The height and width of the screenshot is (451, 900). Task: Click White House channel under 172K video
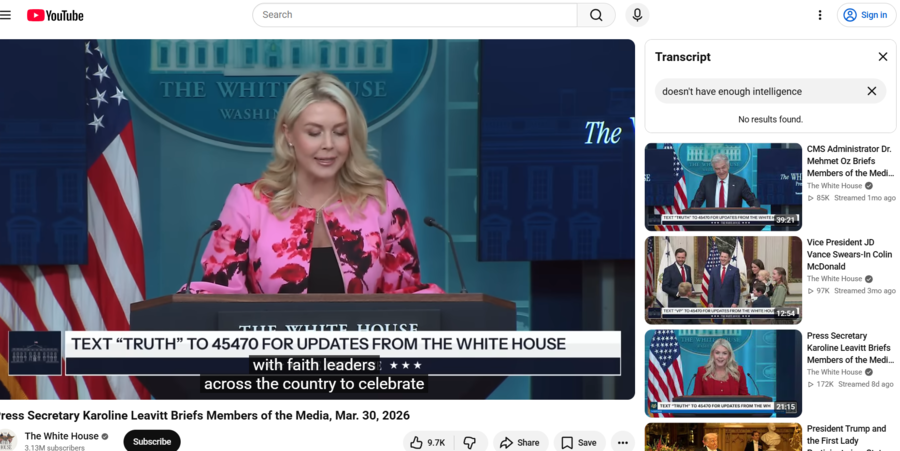coord(835,372)
